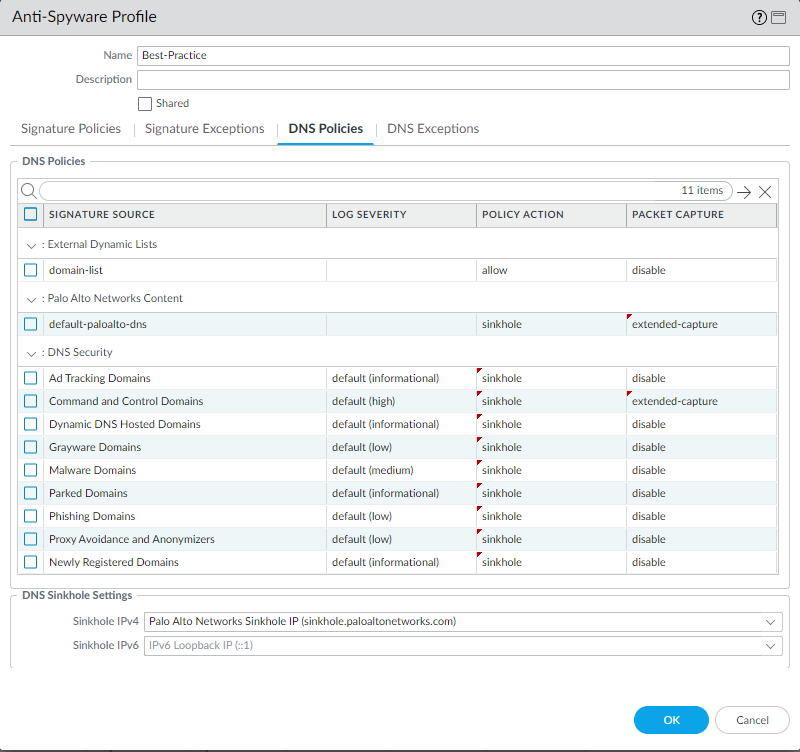Click the Policy Action column header

pyautogui.click(x=551, y=214)
